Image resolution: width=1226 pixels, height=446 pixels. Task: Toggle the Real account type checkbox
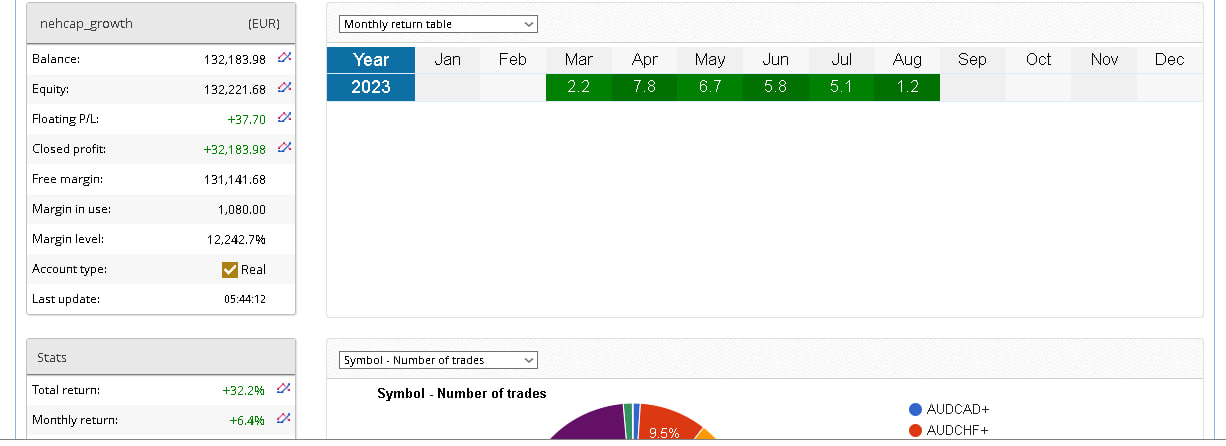[230, 269]
